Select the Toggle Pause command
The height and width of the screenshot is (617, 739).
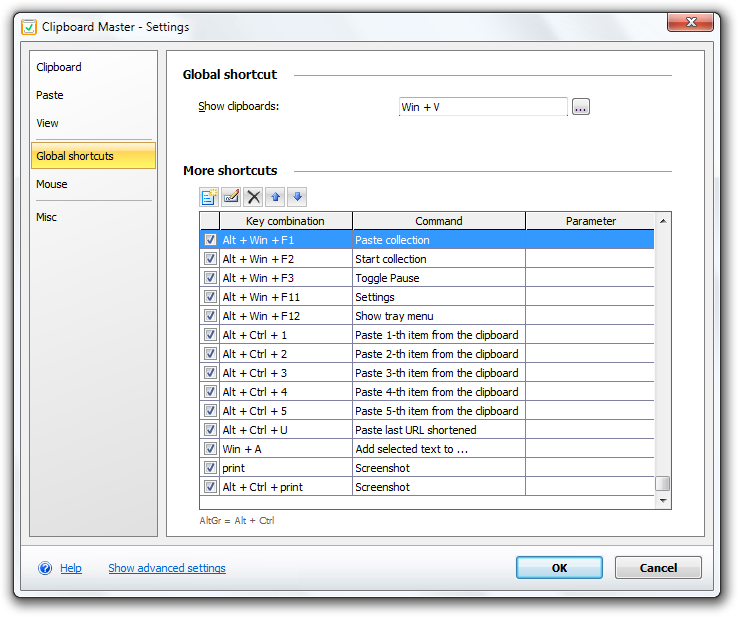click(439, 278)
